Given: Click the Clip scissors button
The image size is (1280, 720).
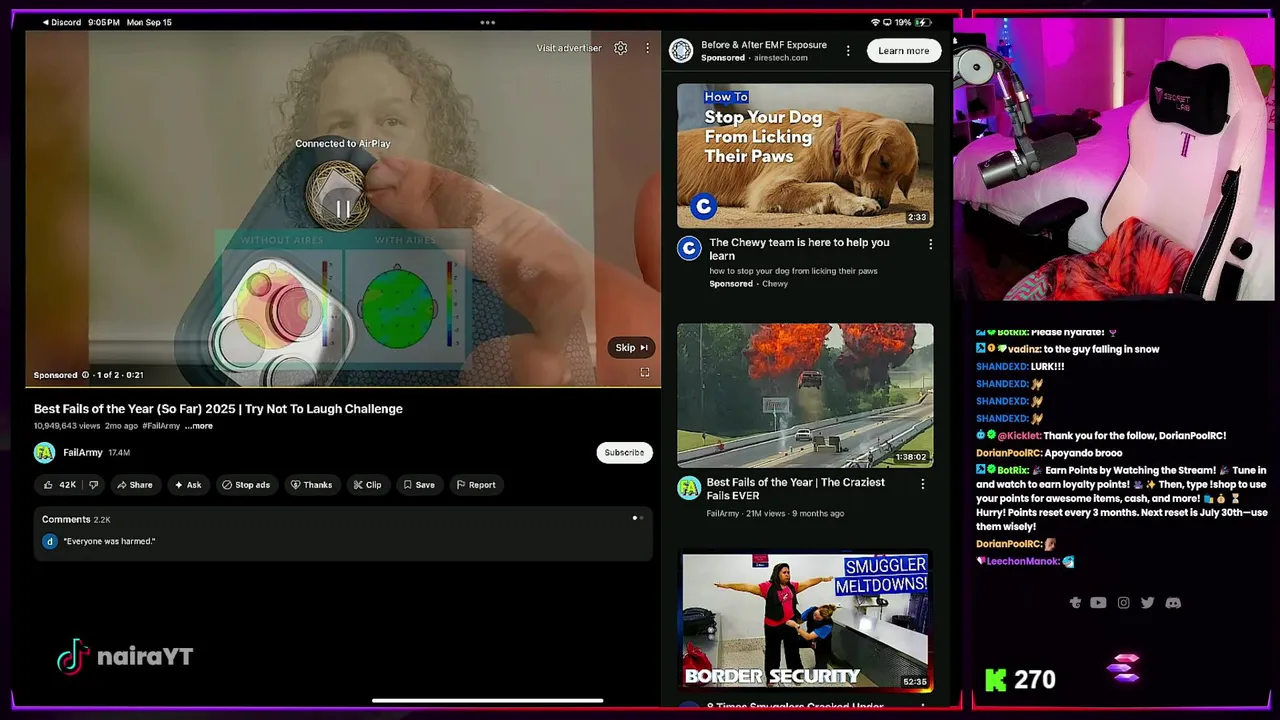Looking at the screenshot, I should tap(367, 485).
